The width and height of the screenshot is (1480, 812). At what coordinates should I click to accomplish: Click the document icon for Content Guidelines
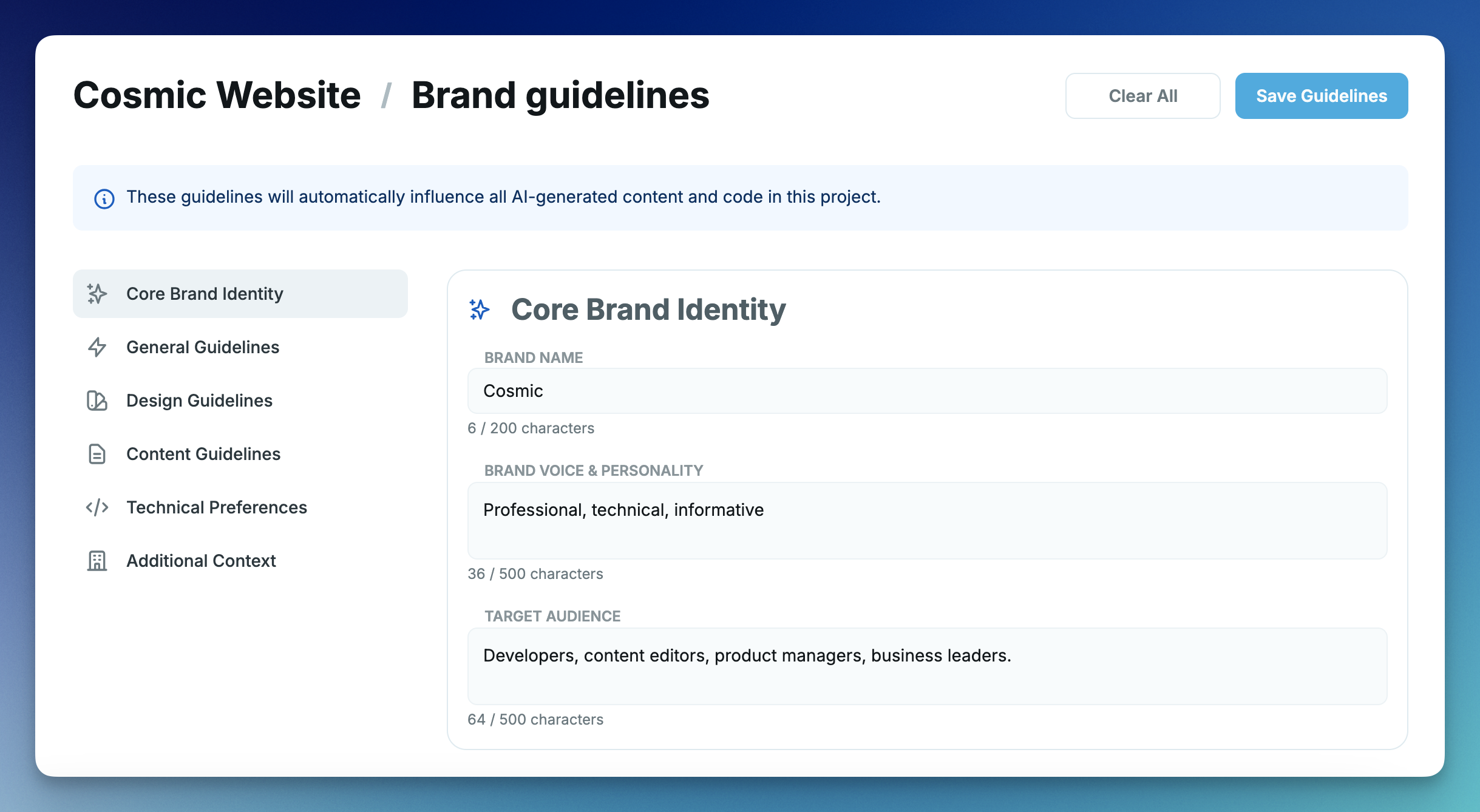97,454
